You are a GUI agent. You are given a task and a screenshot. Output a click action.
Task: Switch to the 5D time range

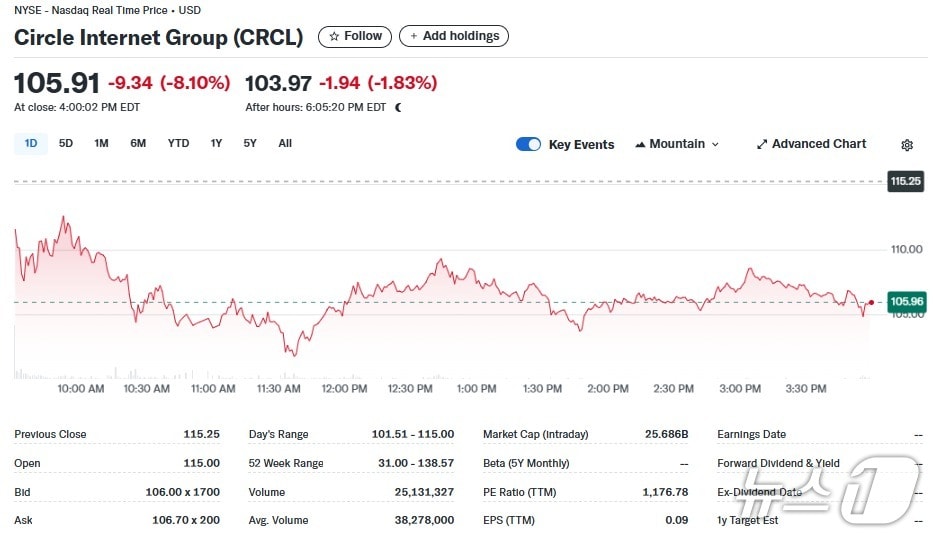pos(66,143)
